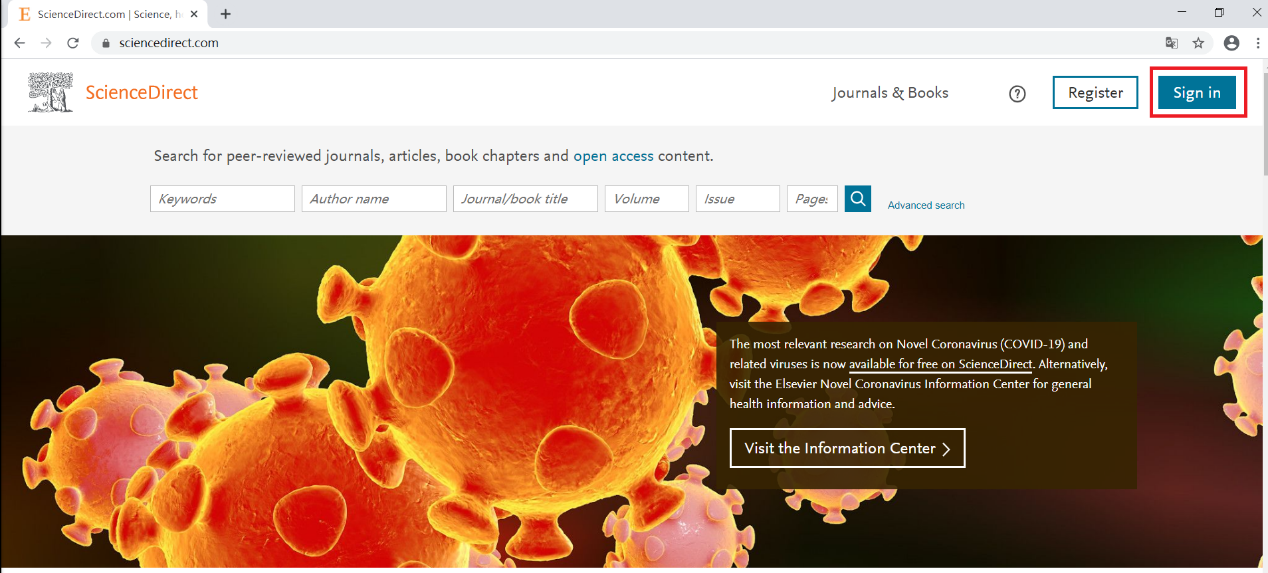The height and width of the screenshot is (573, 1268).
Task: Open Chrome three-dot menu
Action: (x=1255, y=43)
